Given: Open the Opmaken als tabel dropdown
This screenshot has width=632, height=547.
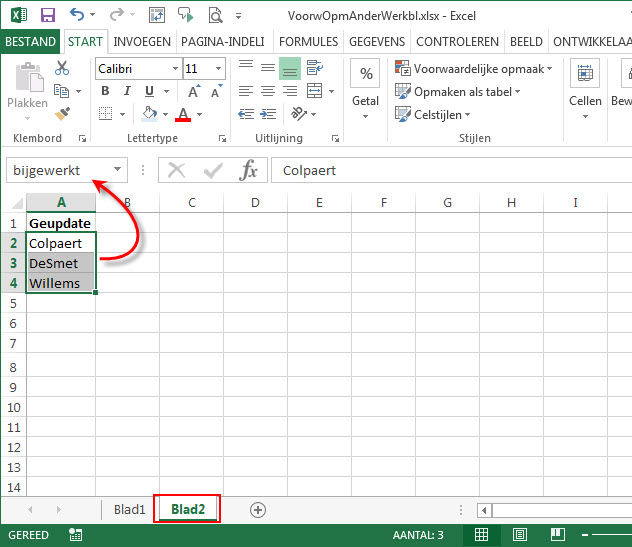Looking at the screenshot, I should (457, 92).
